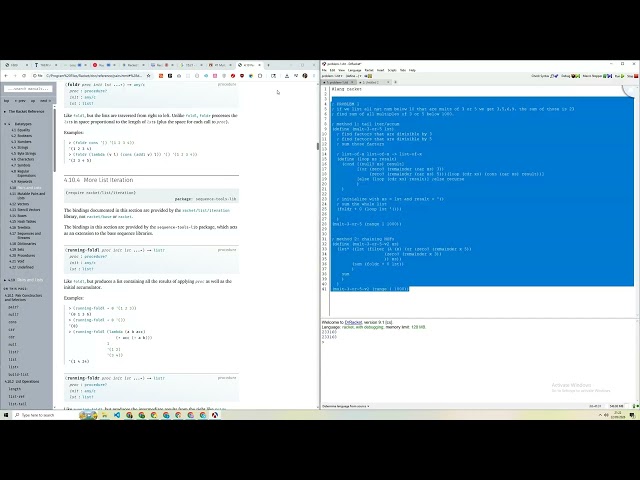Open the DrRacket Edit menu
The image size is (640, 480).
(x=332, y=70)
